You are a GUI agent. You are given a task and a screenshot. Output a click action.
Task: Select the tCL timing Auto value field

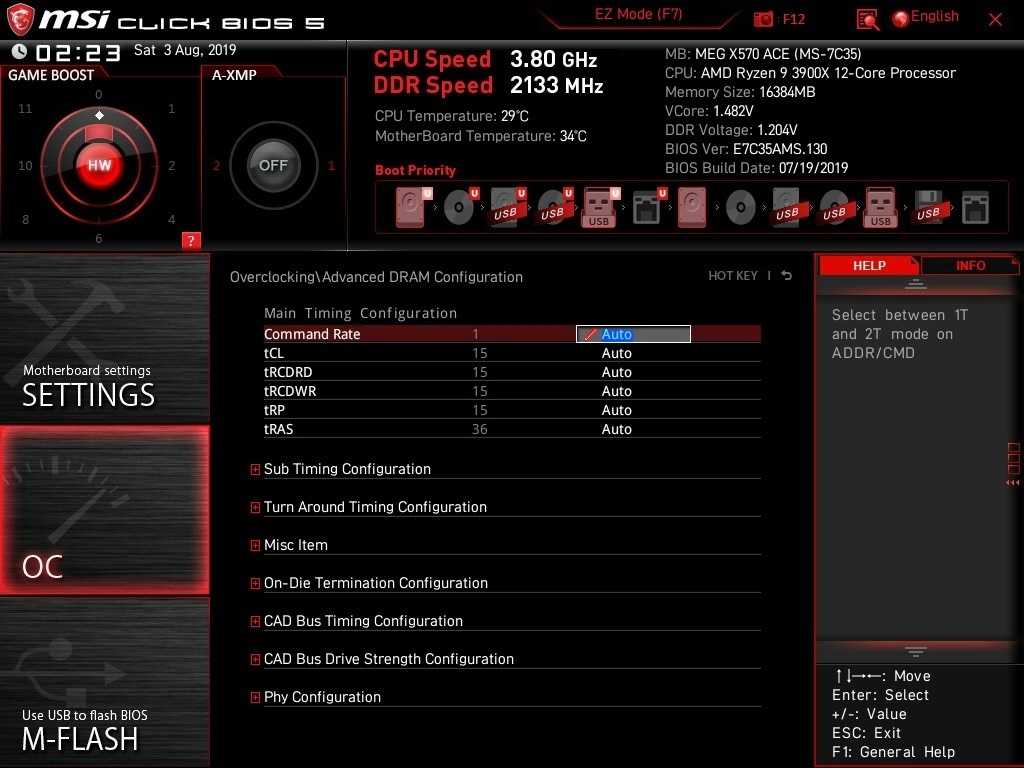click(616, 353)
